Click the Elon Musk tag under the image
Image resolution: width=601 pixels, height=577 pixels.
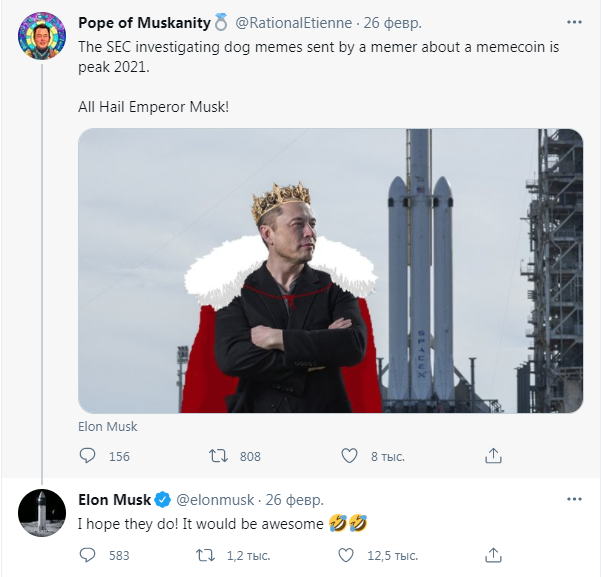(x=107, y=426)
